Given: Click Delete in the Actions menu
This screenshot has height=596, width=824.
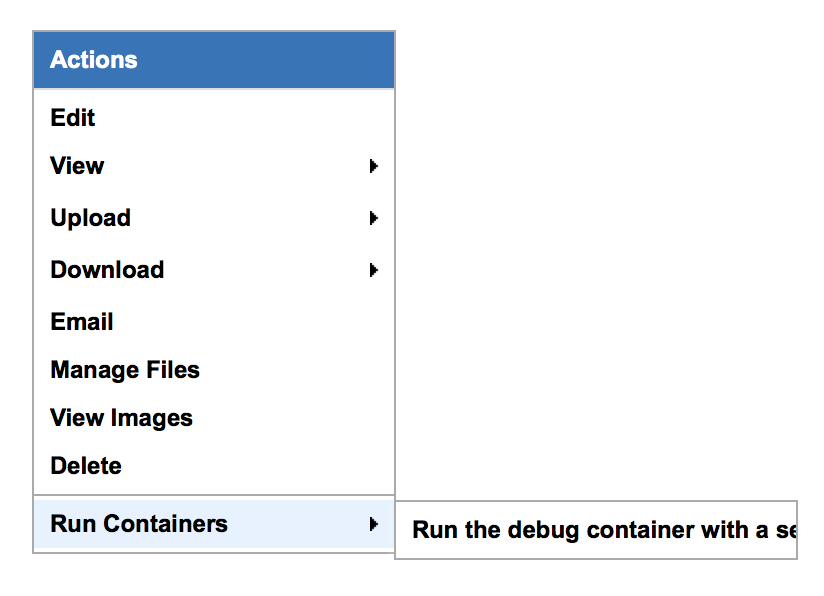Looking at the screenshot, I should click(86, 466).
